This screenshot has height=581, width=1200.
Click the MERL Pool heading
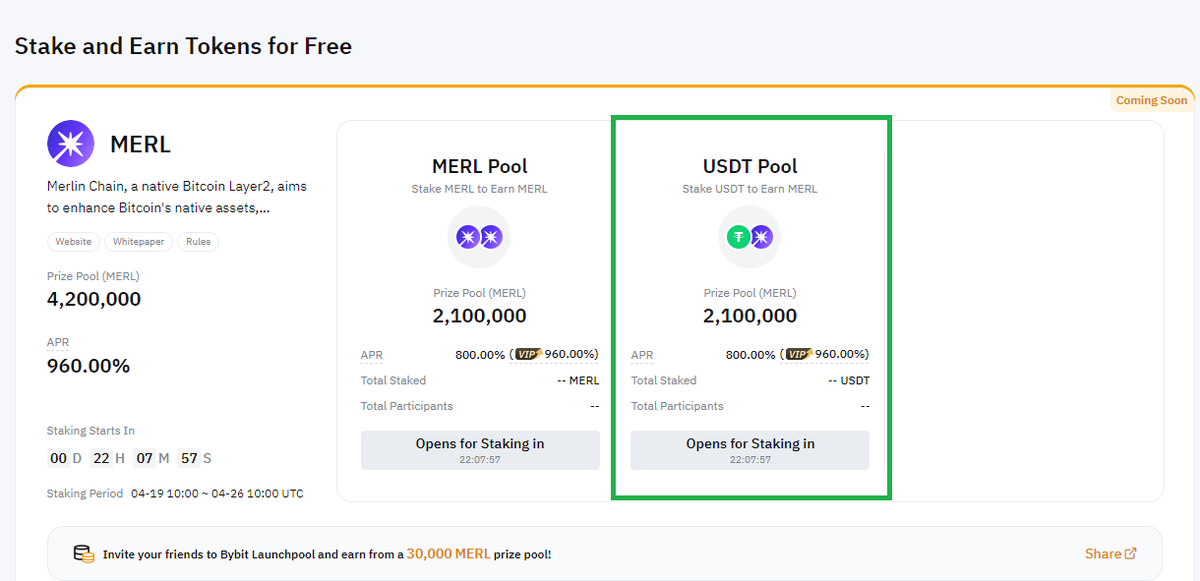pos(480,166)
